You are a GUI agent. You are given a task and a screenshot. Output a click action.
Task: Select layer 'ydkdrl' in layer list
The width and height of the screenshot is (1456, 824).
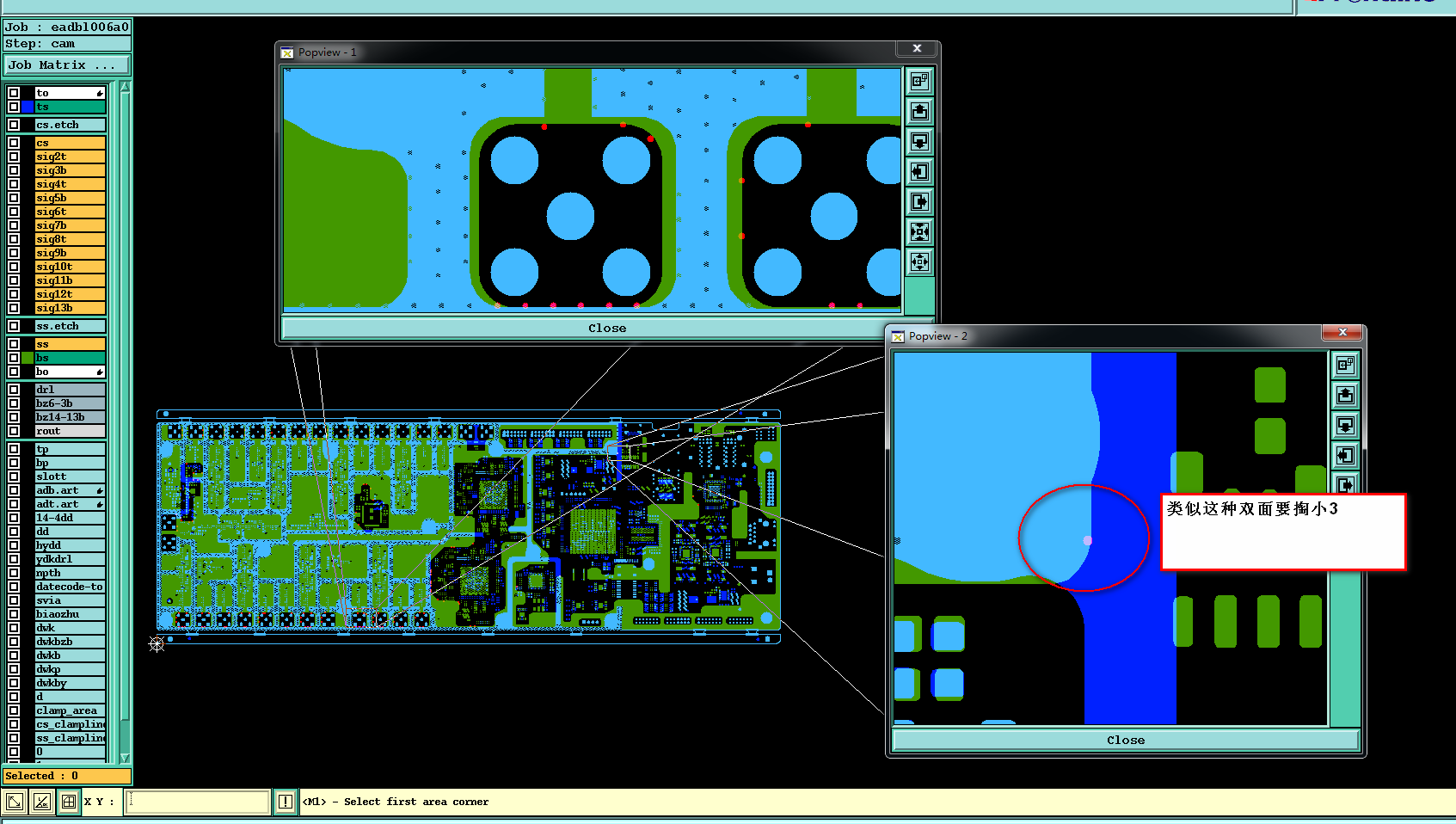point(70,559)
